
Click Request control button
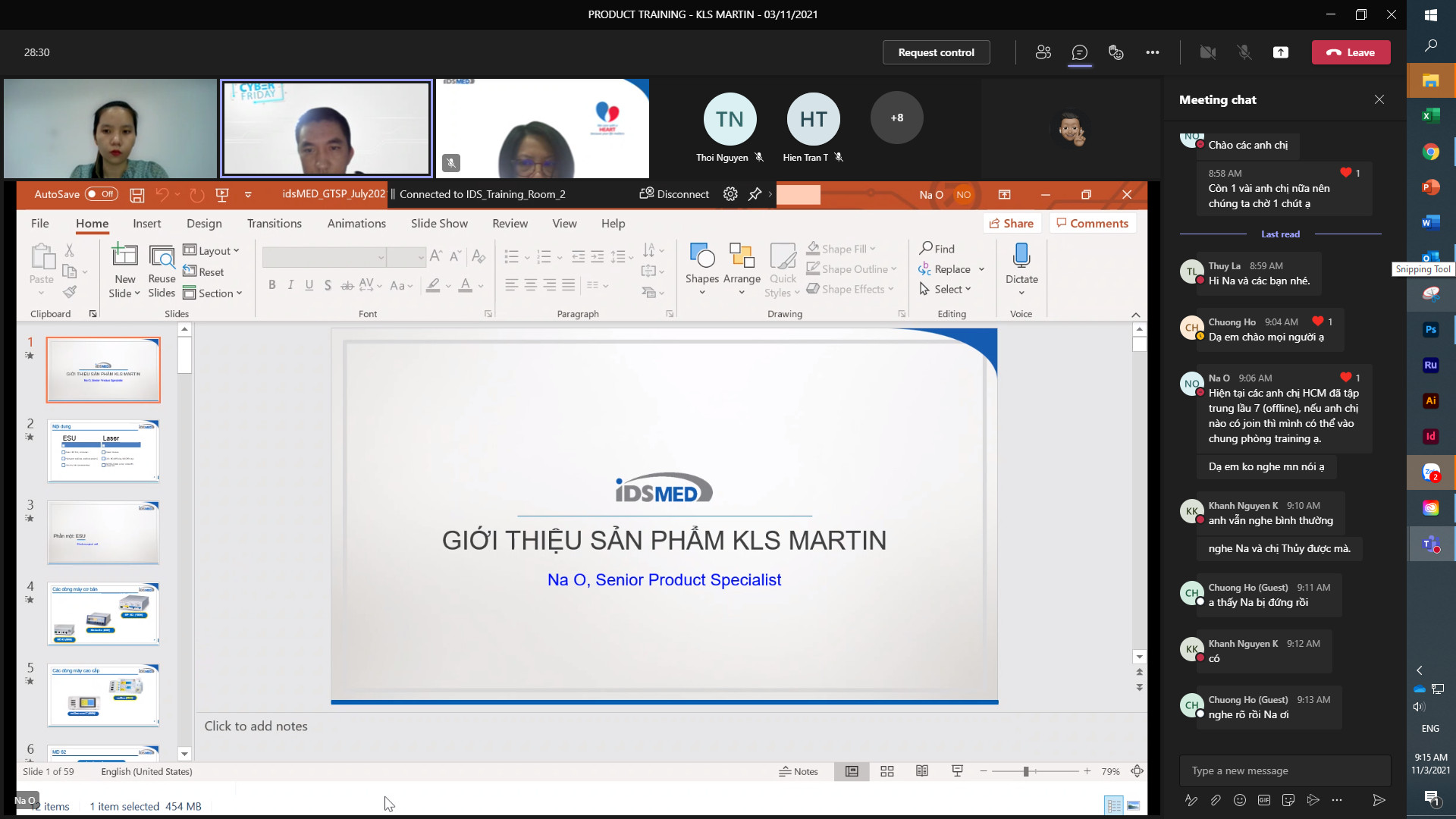[936, 52]
